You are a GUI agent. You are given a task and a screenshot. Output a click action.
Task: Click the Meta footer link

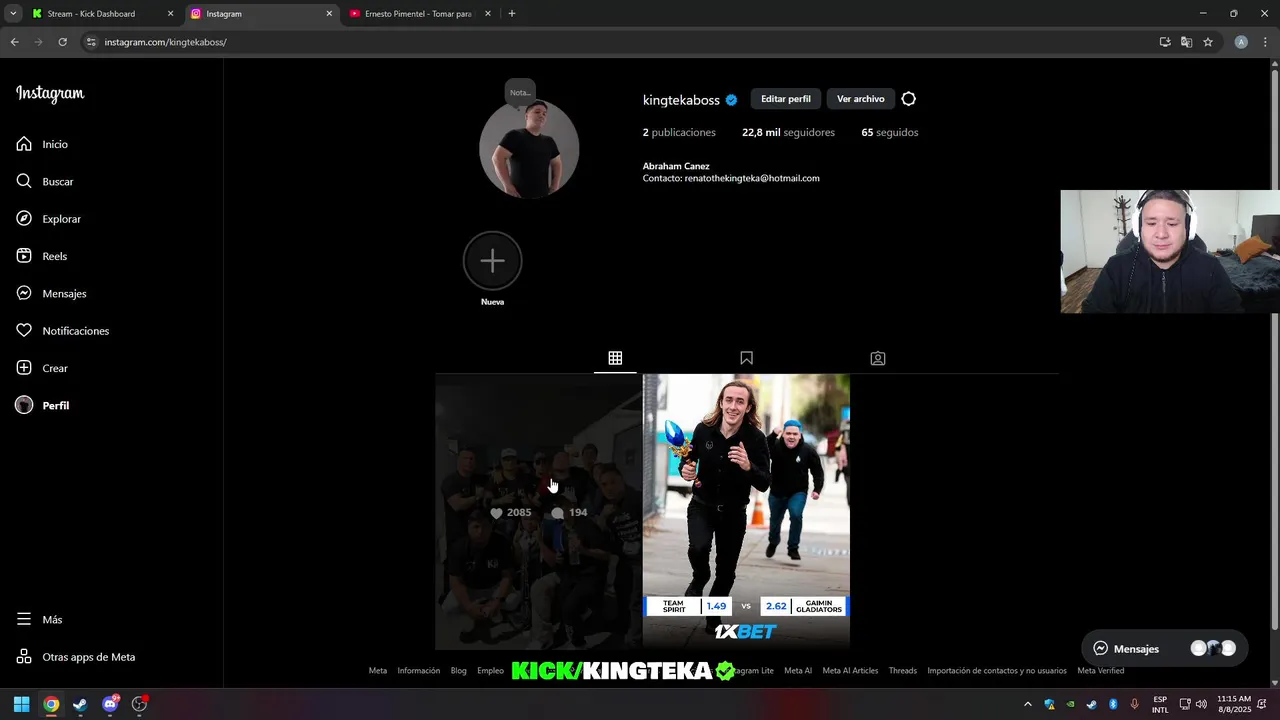click(x=377, y=671)
